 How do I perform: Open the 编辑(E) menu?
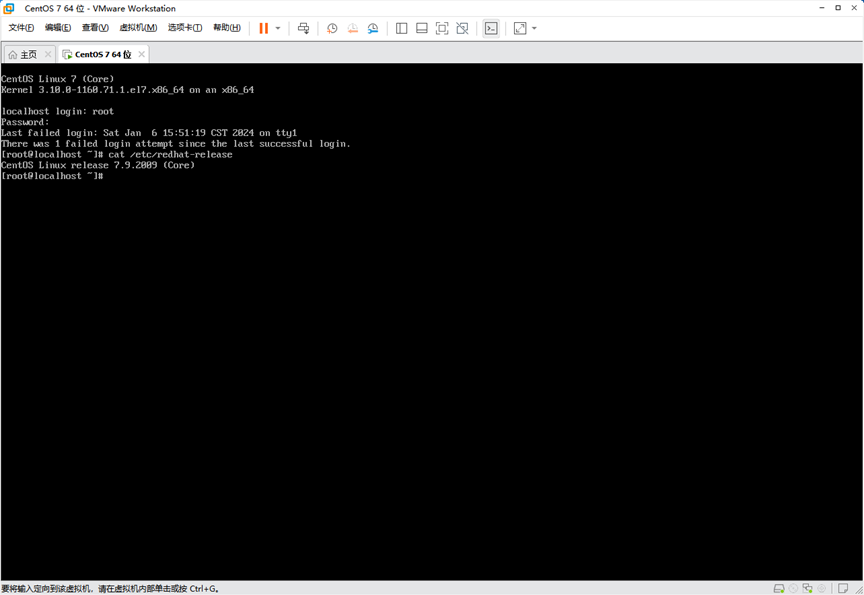click(x=58, y=28)
